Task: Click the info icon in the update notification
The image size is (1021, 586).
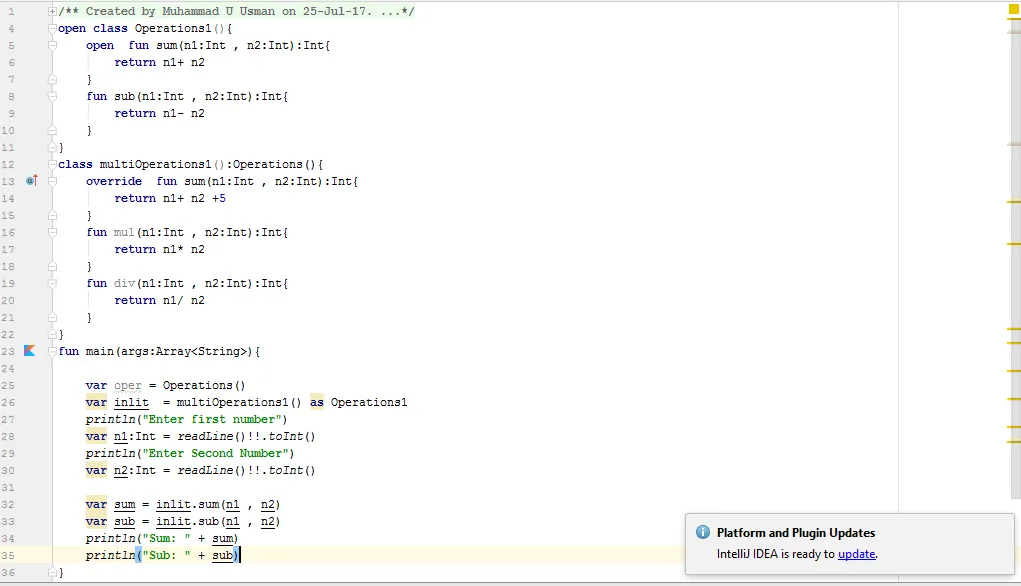Action: pos(703,532)
